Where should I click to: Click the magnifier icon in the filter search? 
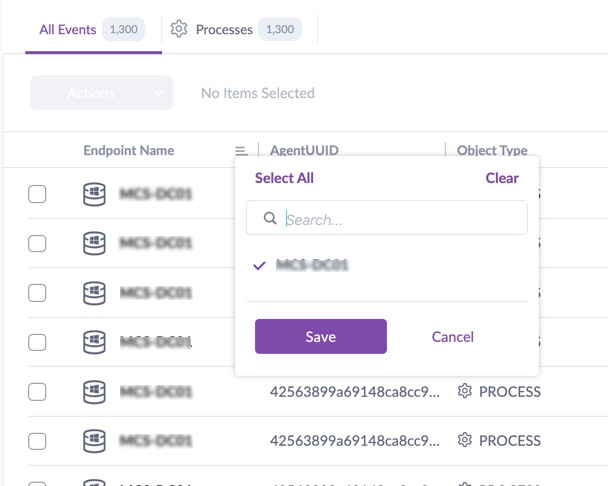pos(269,218)
